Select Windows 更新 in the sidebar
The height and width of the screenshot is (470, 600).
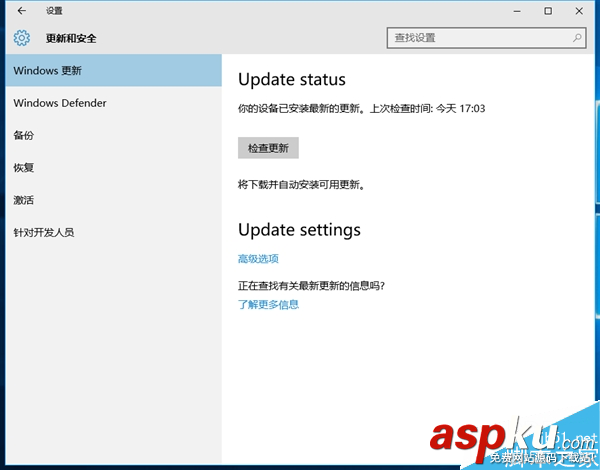(x=114, y=70)
